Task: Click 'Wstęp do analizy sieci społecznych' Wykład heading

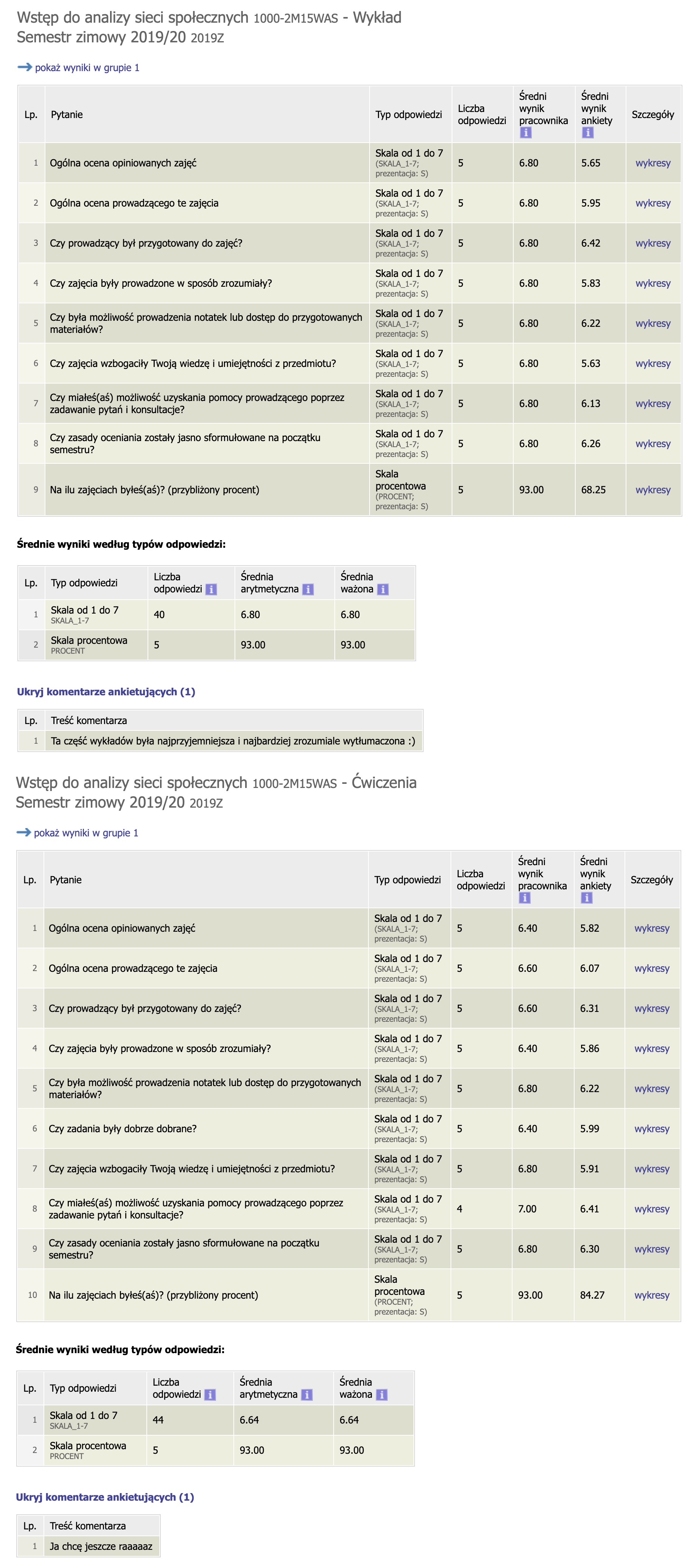Action: [133, 18]
